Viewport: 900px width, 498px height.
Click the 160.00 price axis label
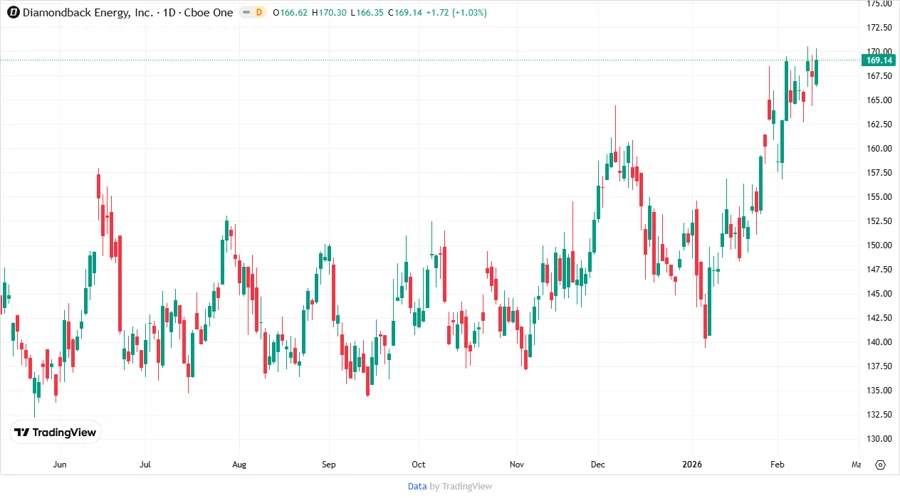coord(879,148)
